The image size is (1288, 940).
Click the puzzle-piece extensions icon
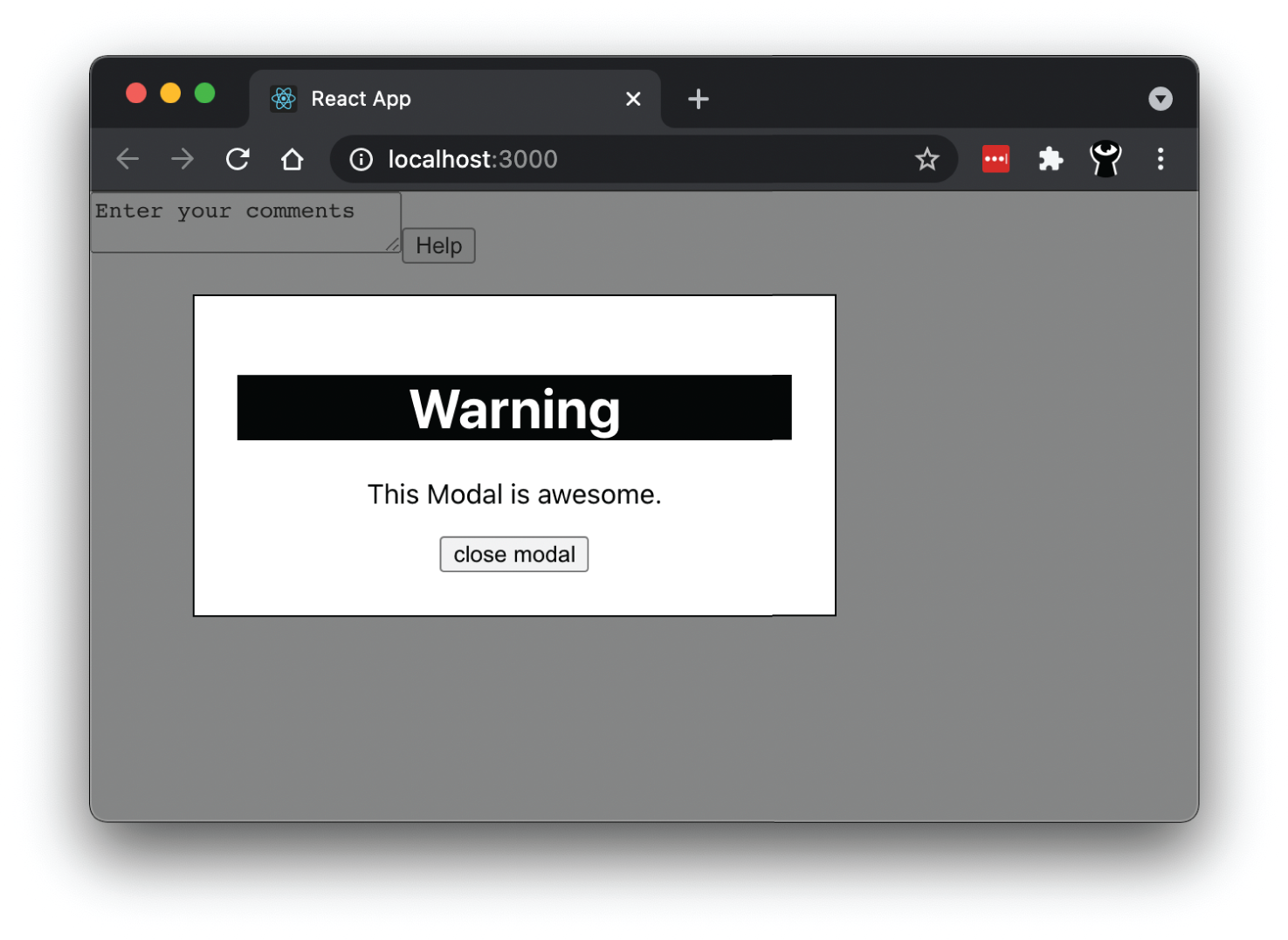(1050, 159)
